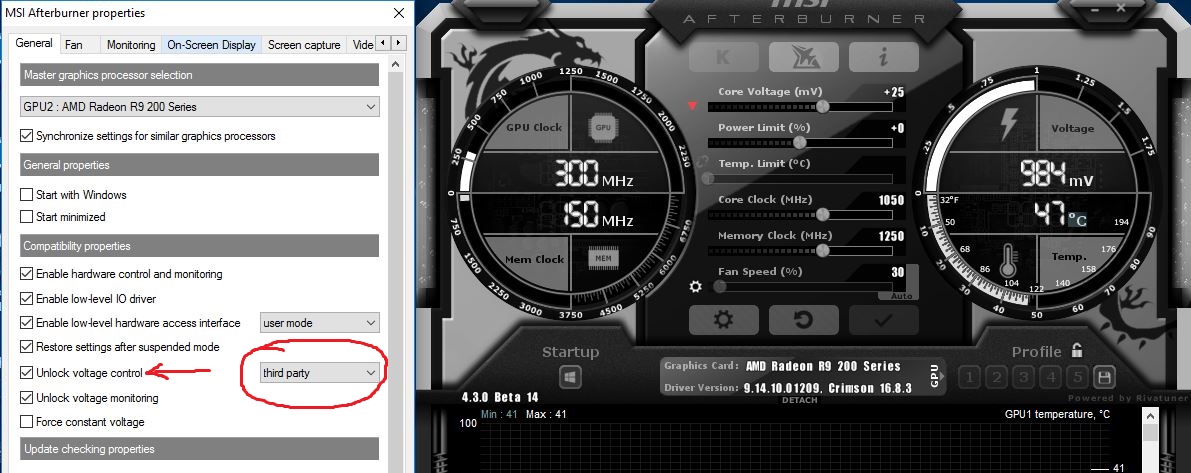Click the profile lock icon
The height and width of the screenshot is (473, 1191).
[x=1076, y=350]
